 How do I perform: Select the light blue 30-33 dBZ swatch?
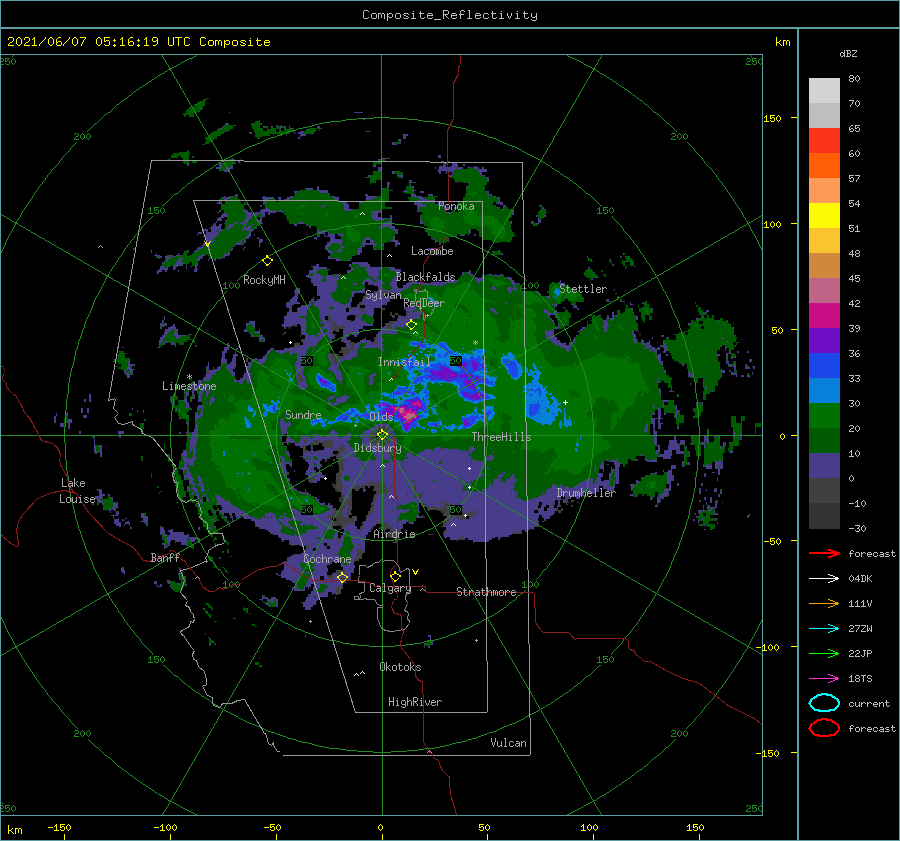point(824,391)
